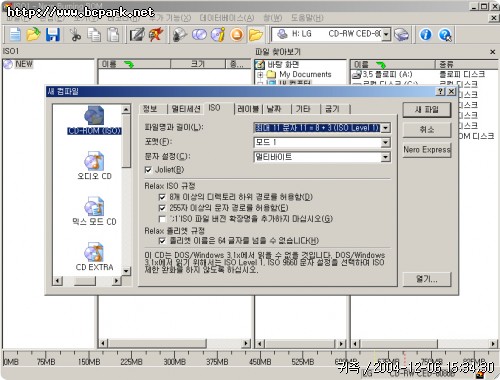The width and height of the screenshot is (500, 380).
Task: Click the Burn disc flame icon
Action: point(156,34)
